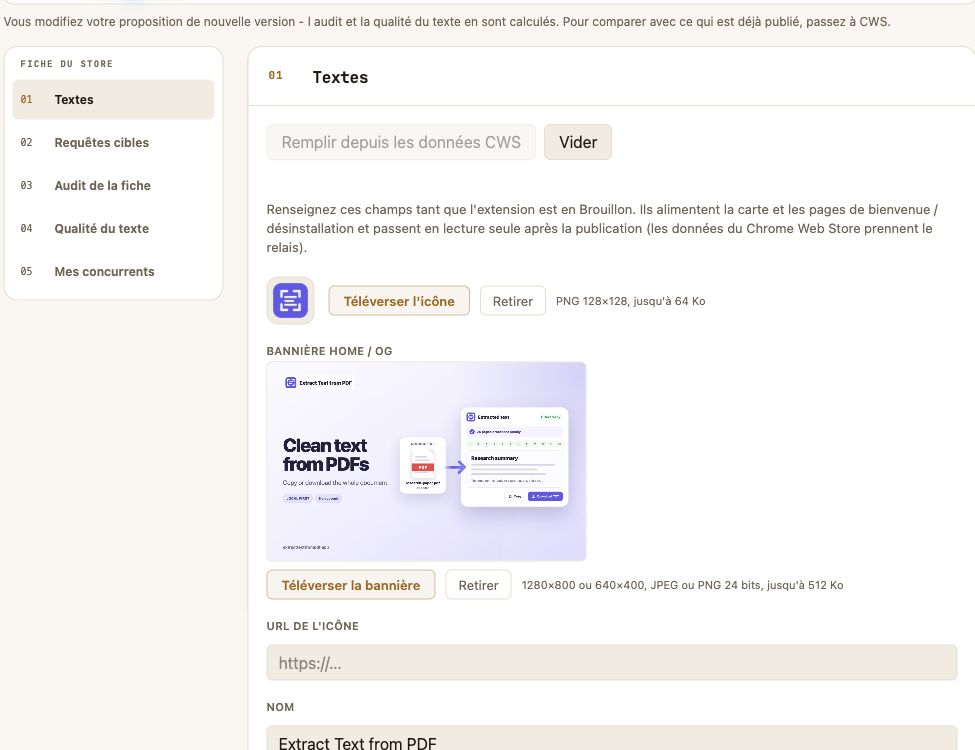Click Retirer next to banner upload
Image resolution: width=975 pixels, height=750 pixels.
point(478,585)
